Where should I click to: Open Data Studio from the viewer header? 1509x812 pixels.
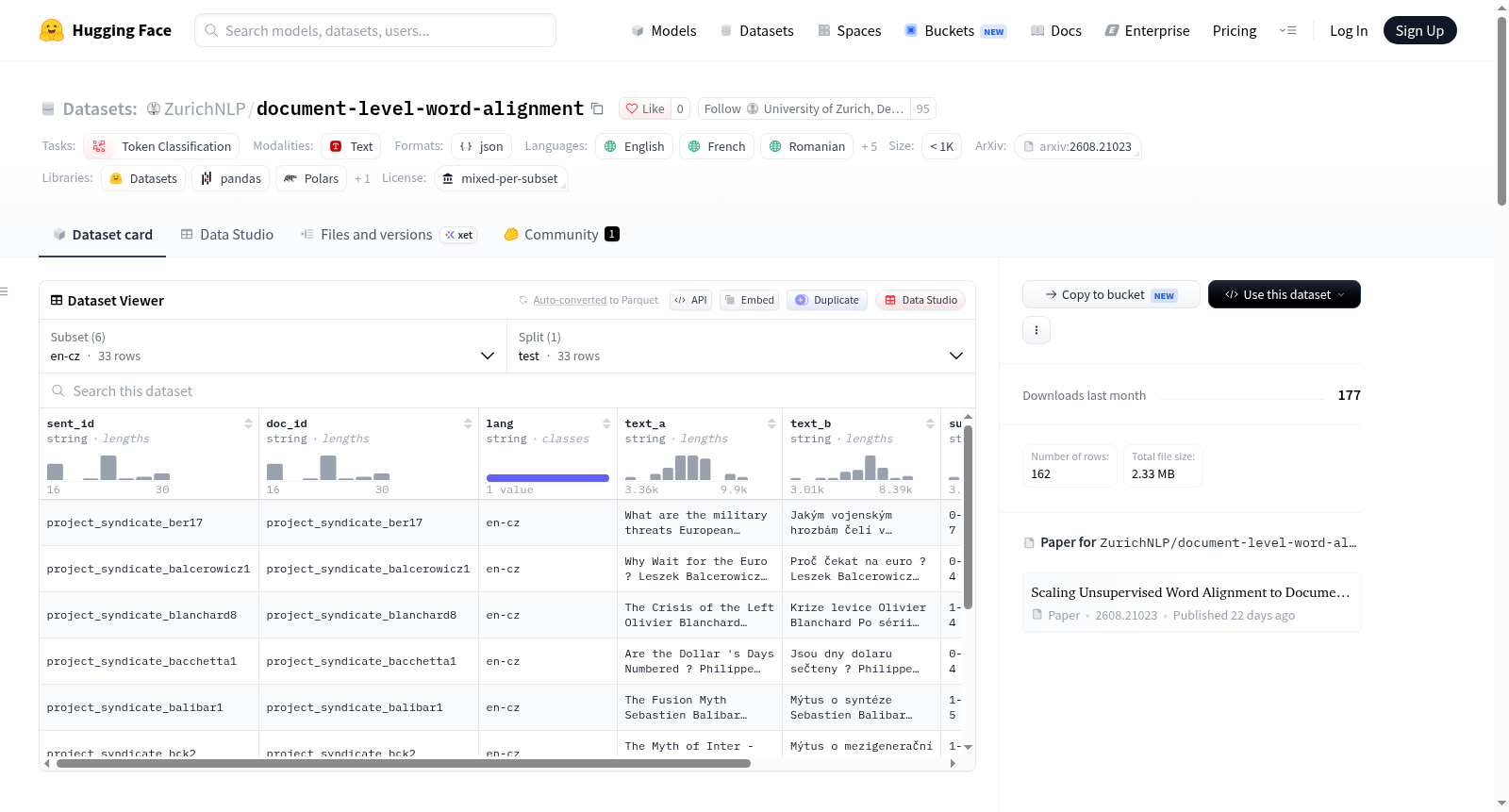[920, 300]
